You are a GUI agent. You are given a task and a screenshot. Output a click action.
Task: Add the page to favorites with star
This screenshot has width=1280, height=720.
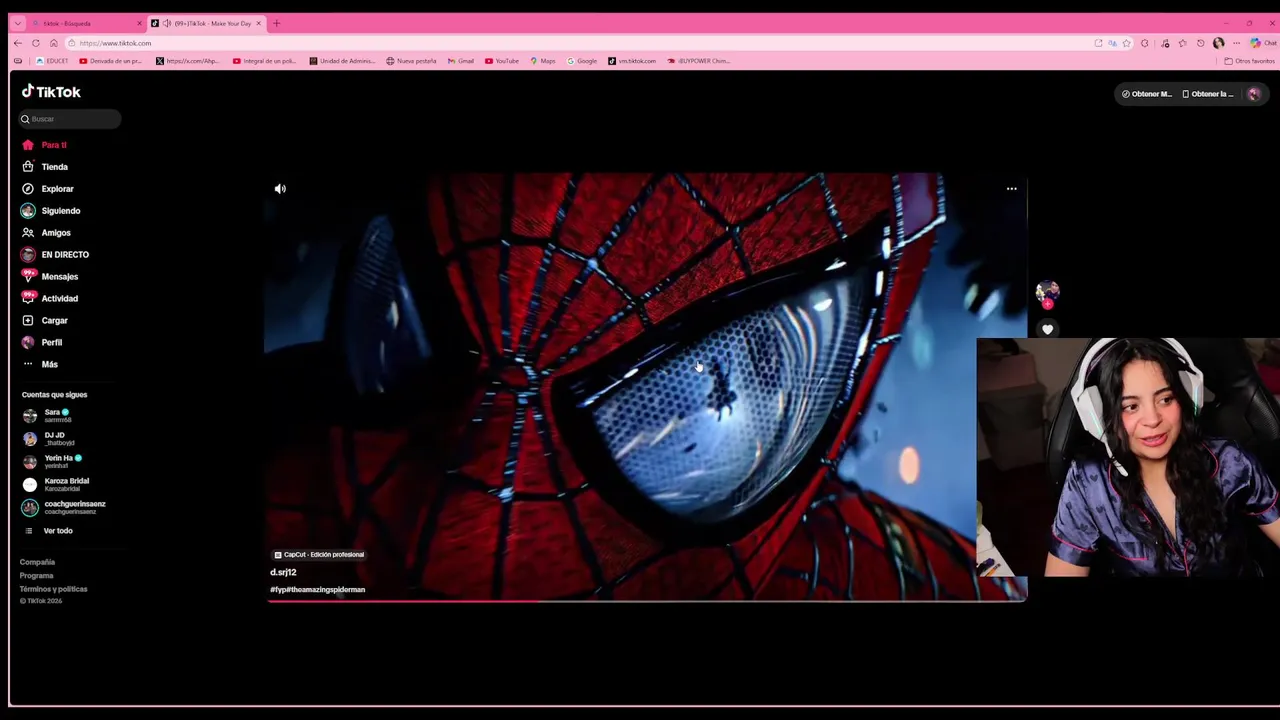coord(1126,43)
